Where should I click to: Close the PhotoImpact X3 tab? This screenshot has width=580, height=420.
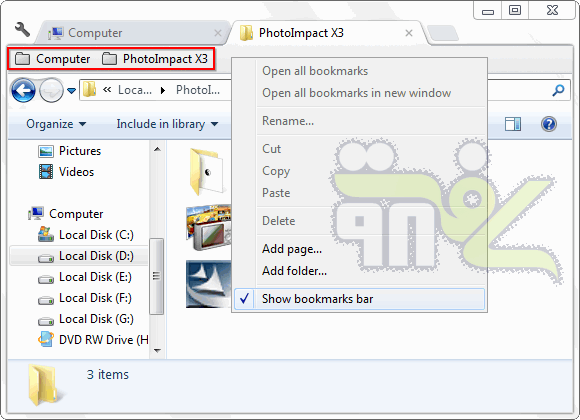[409, 33]
